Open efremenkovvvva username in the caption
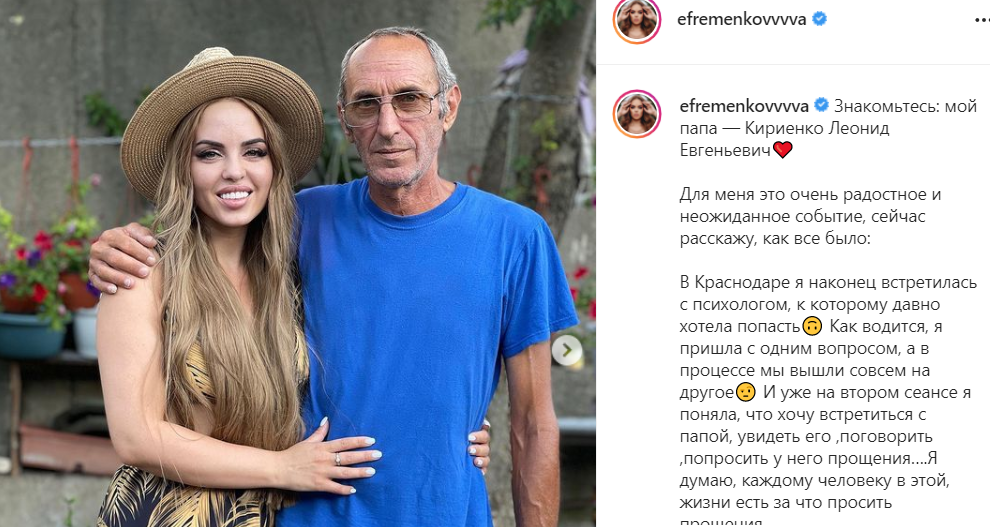The image size is (990, 527). pyautogui.click(x=744, y=105)
